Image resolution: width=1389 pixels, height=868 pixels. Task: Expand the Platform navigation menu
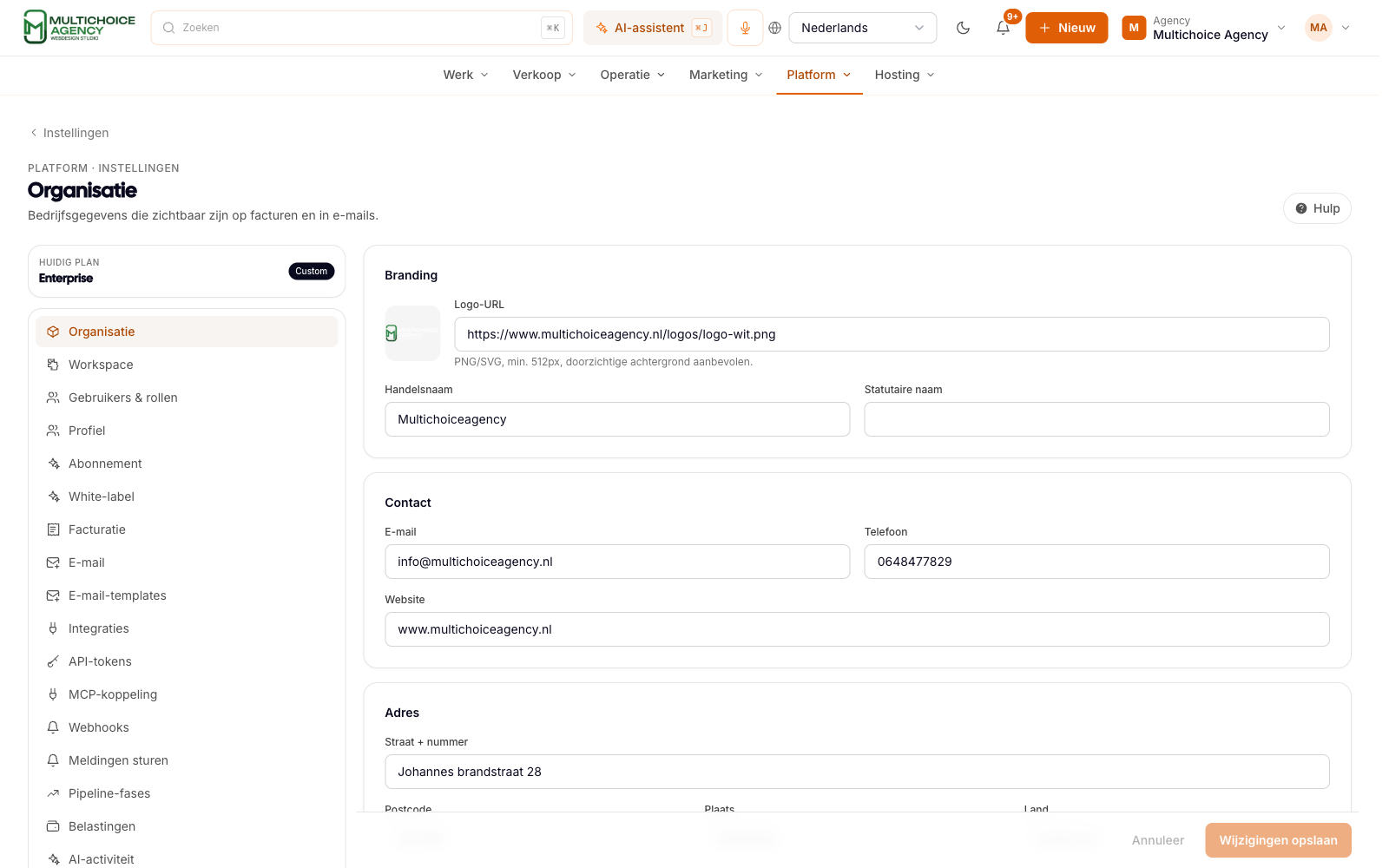(x=819, y=75)
